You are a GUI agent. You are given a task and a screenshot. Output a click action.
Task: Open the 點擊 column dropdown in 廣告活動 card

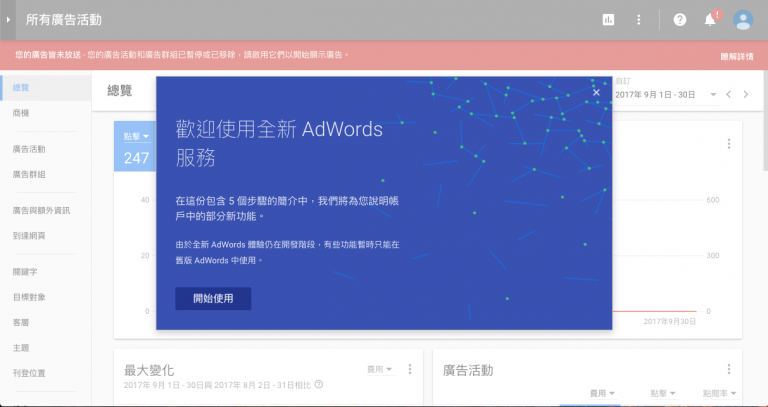point(663,393)
